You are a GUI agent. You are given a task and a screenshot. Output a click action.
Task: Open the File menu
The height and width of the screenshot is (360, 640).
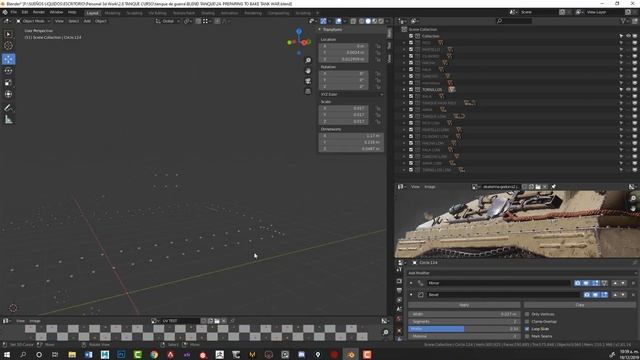click(x=14, y=13)
